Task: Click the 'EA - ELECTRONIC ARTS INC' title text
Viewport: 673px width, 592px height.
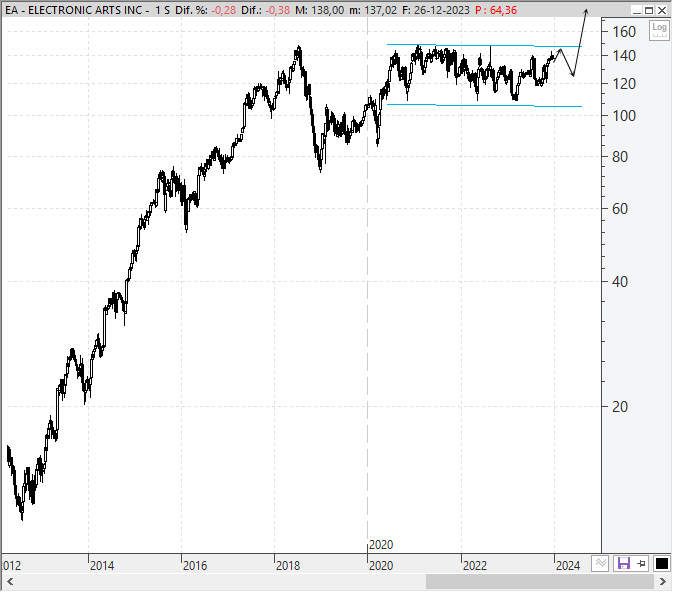Action: (73, 10)
